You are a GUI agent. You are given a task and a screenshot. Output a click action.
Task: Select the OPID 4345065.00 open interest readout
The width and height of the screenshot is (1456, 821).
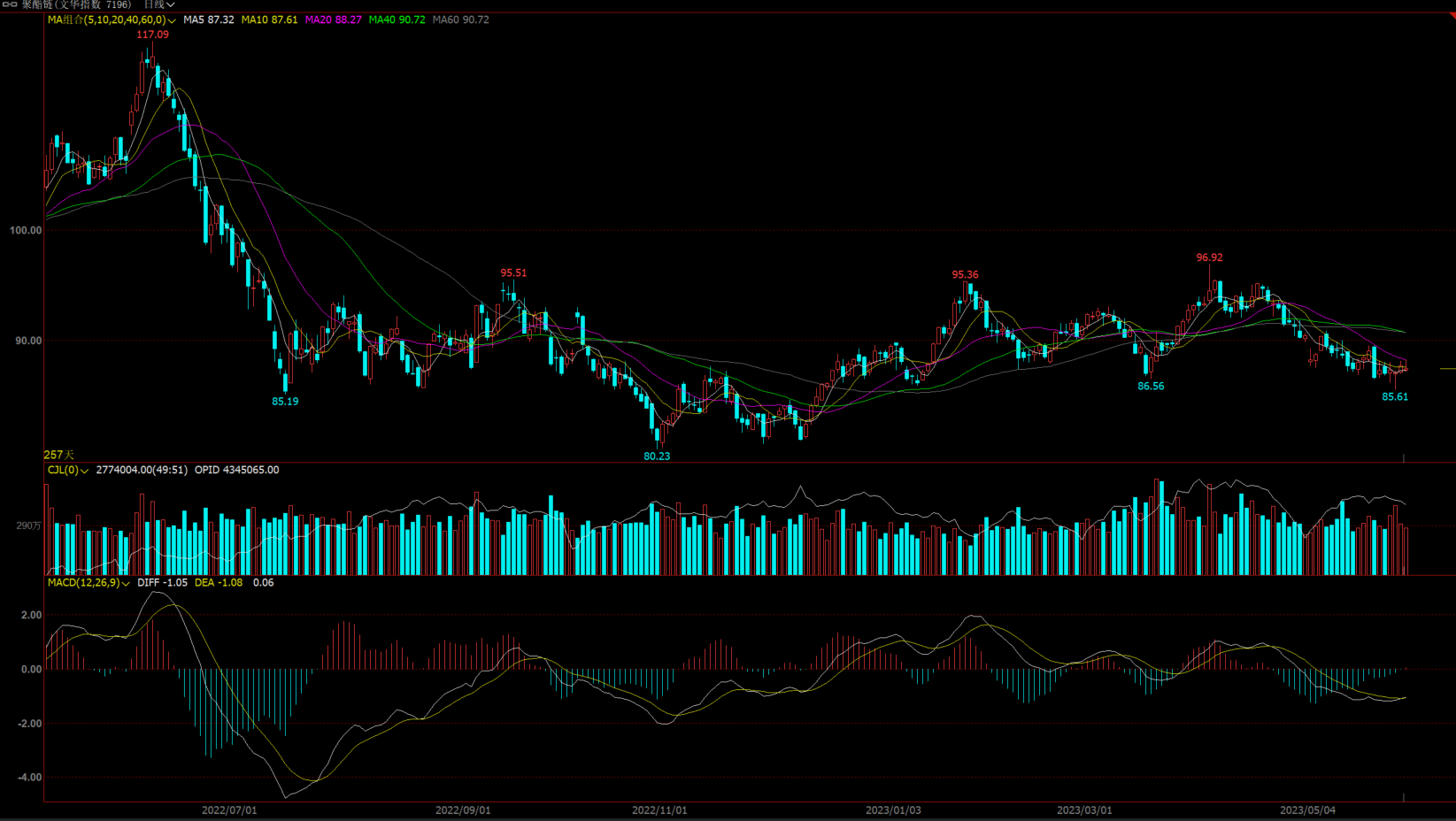[x=236, y=470]
